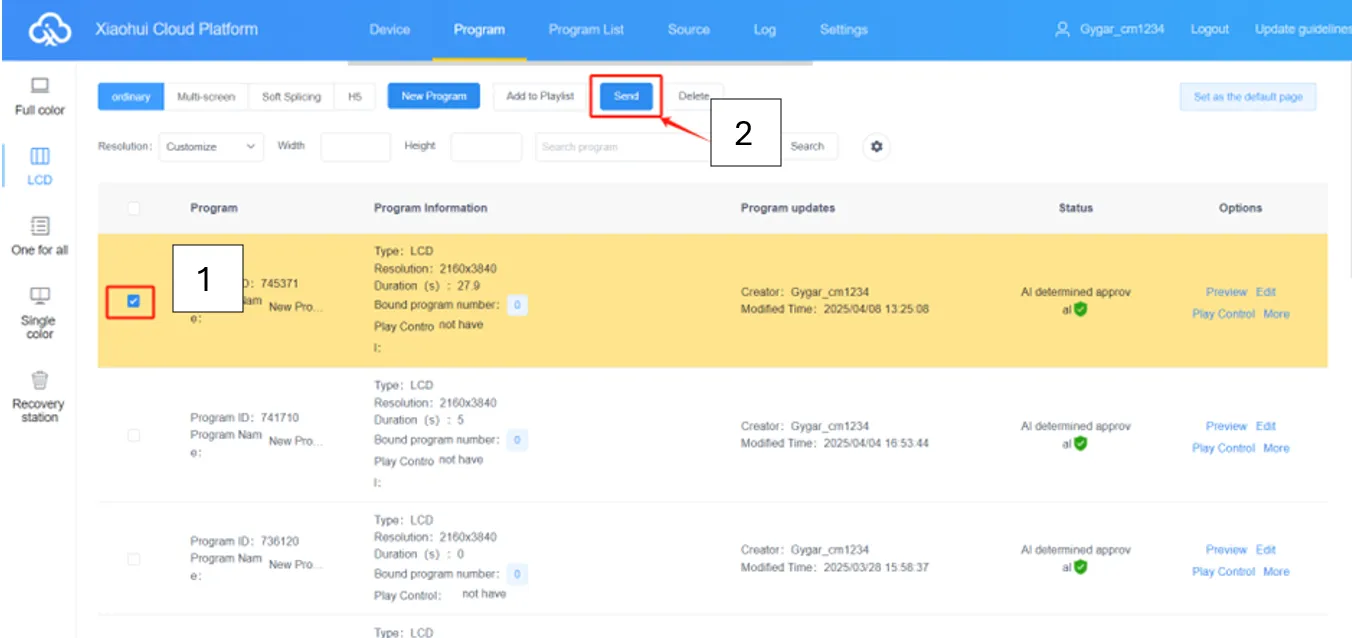Open the Settings tab

point(844,30)
